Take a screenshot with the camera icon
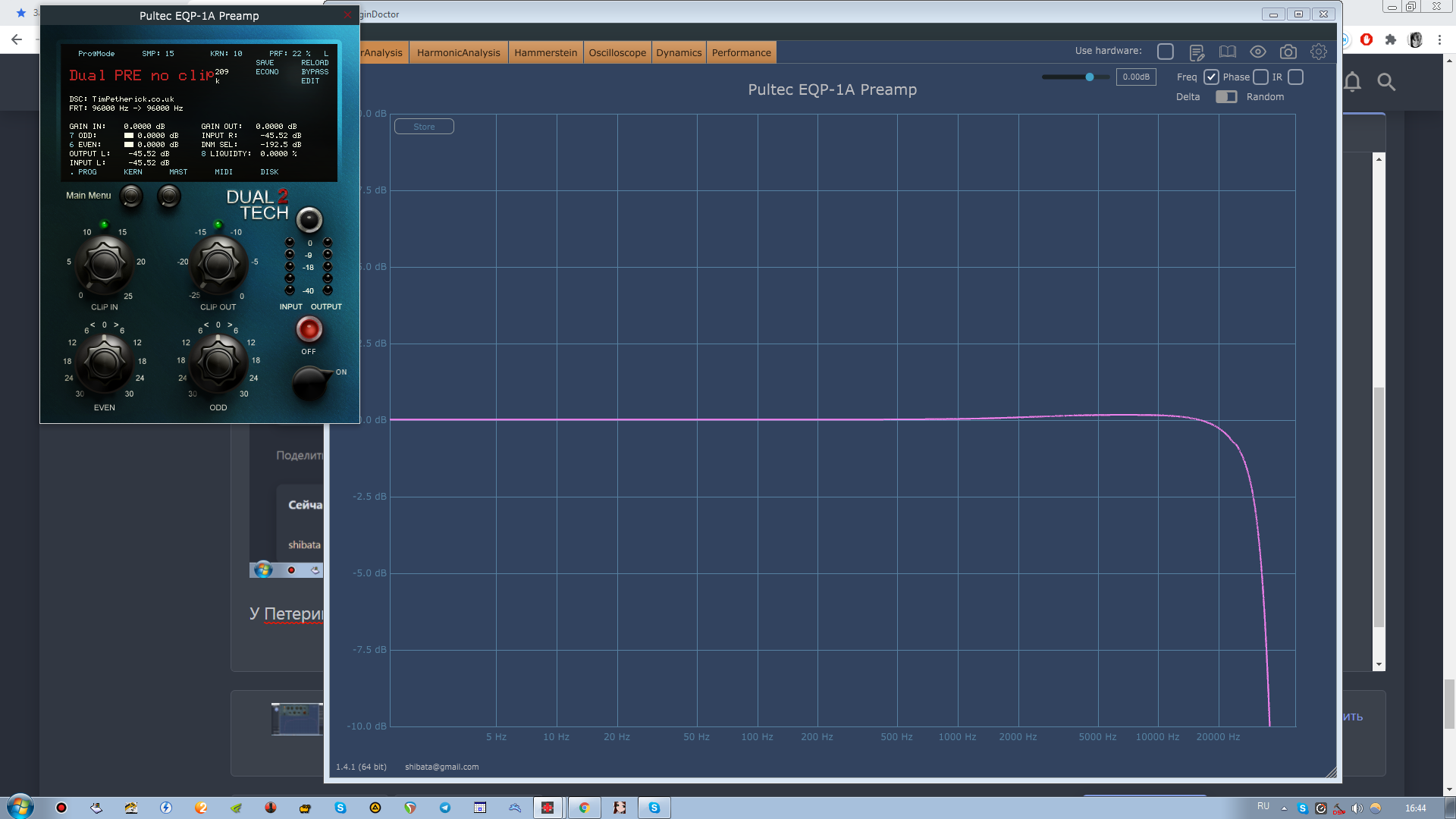1456x819 pixels. click(1288, 52)
